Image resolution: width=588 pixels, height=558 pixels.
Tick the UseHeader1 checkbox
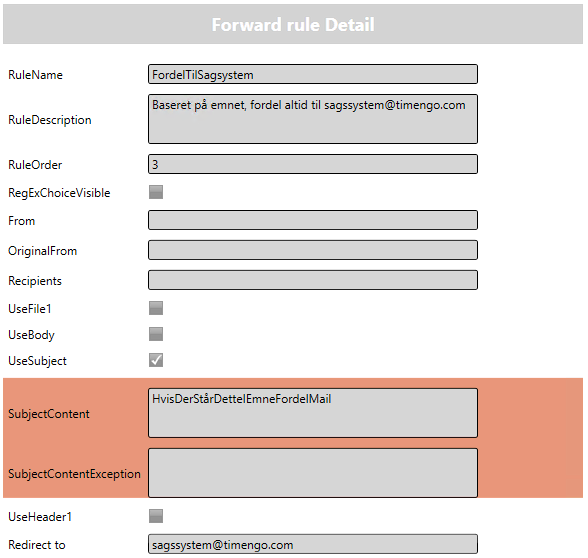click(x=156, y=516)
